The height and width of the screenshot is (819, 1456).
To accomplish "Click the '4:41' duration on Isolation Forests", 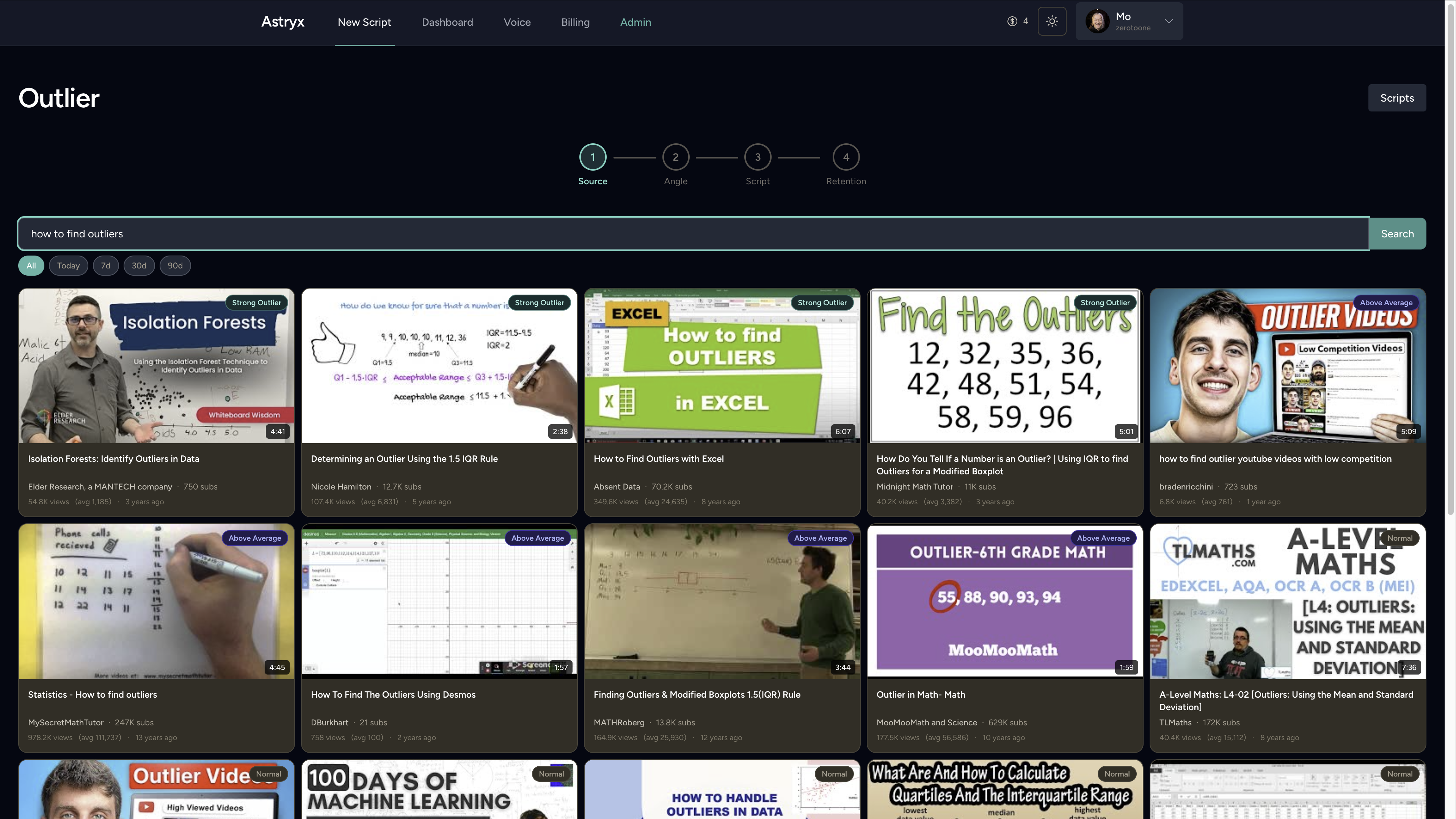I will pyautogui.click(x=278, y=432).
